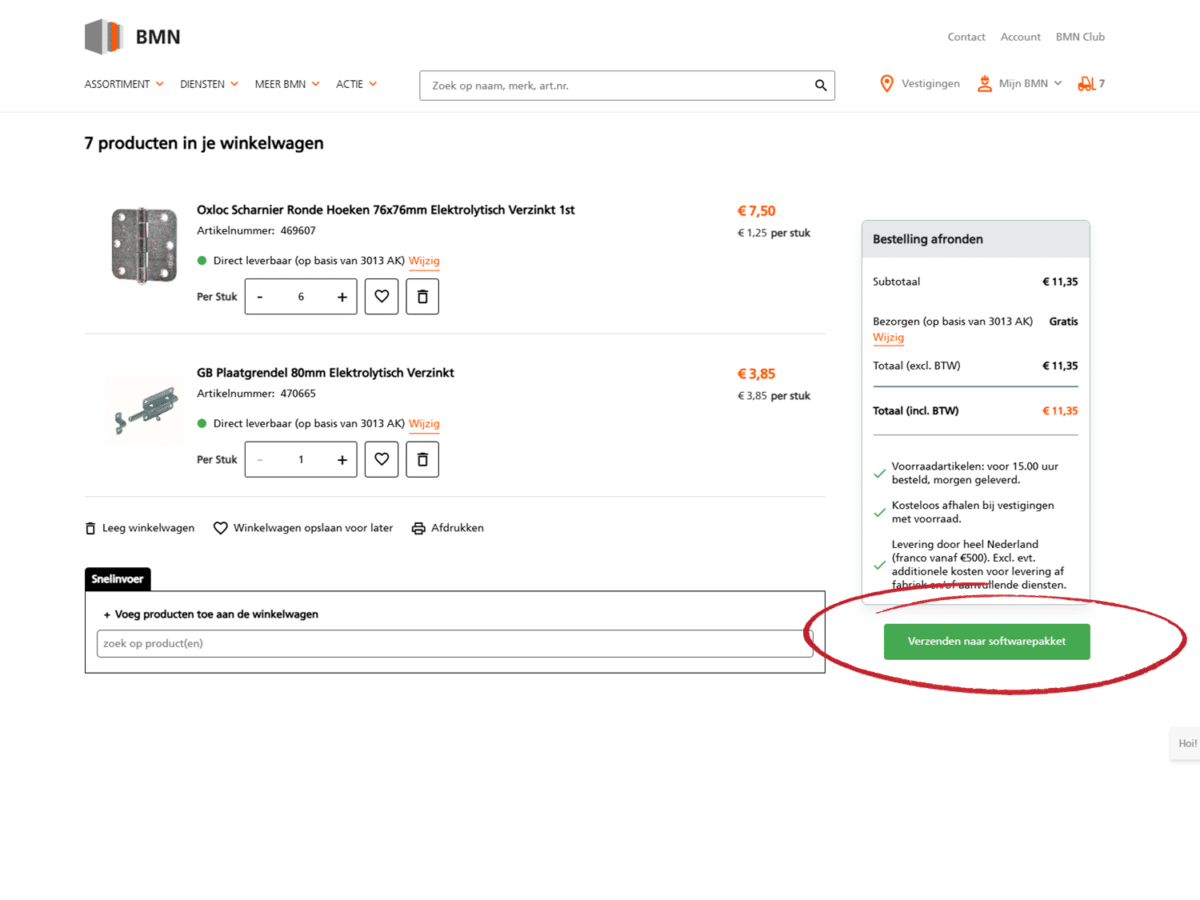This screenshot has width=1200, height=900.
Task: Click the €7,50 price
Action: (x=756, y=211)
